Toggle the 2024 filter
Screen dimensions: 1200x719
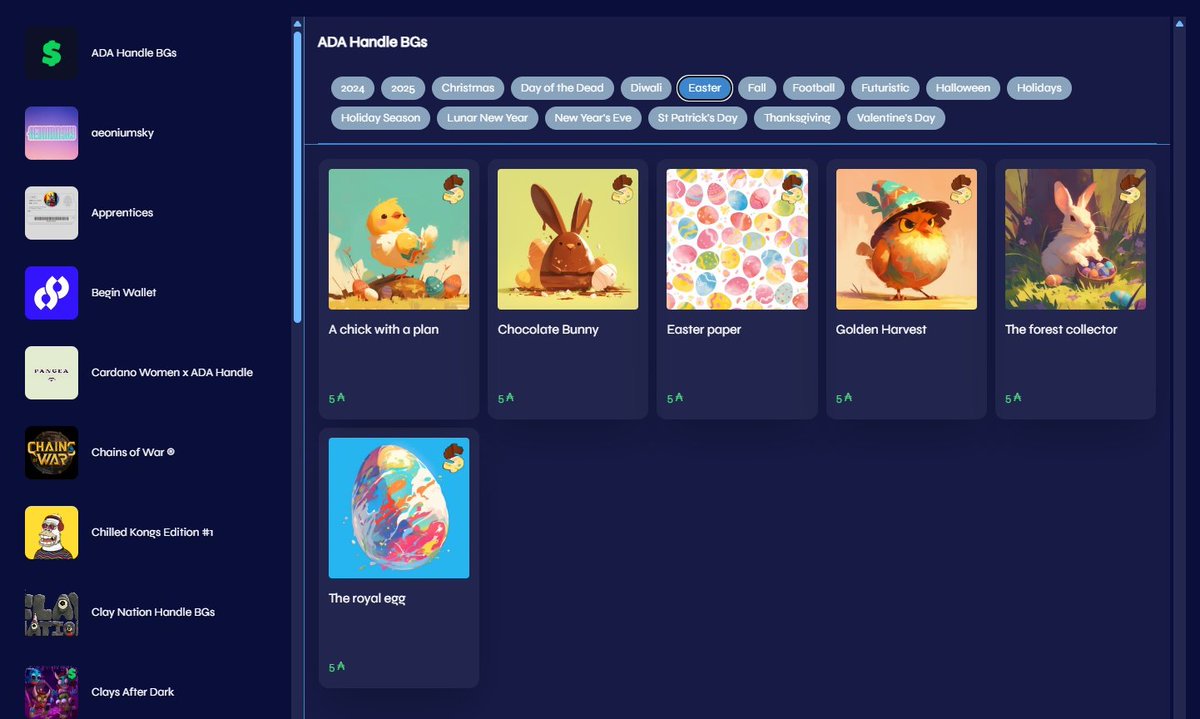(352, 88)
